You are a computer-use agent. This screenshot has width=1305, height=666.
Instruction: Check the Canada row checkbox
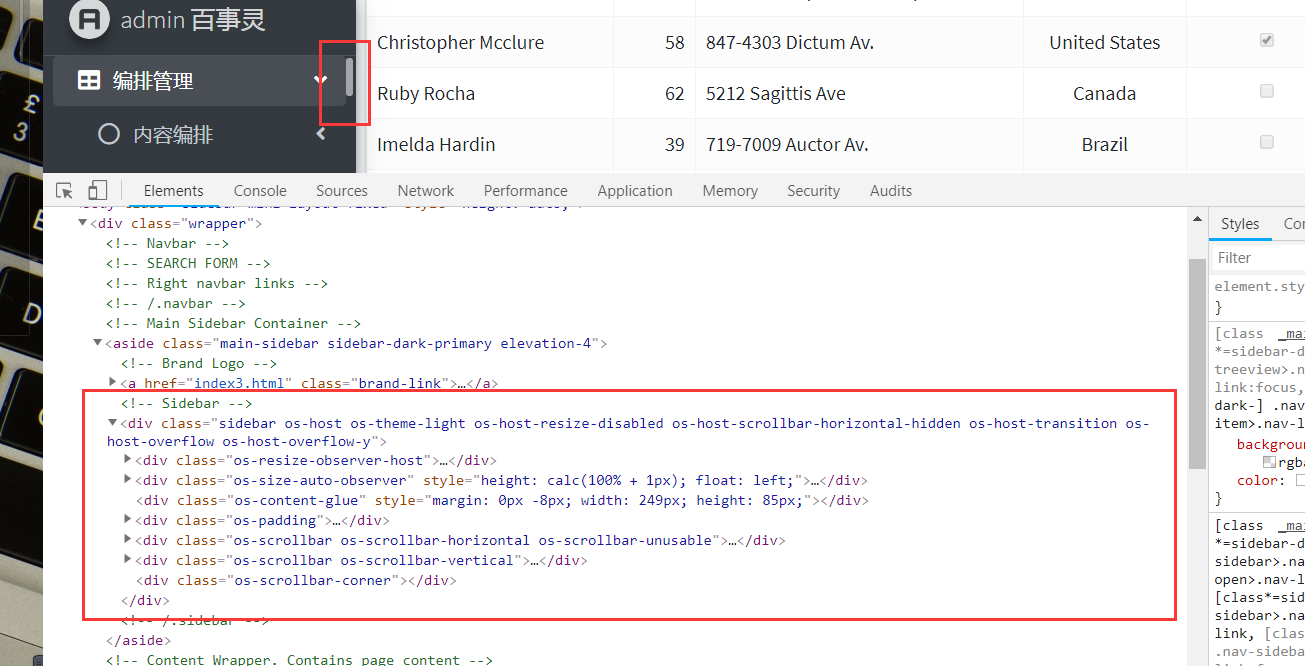click(1266, 90)
